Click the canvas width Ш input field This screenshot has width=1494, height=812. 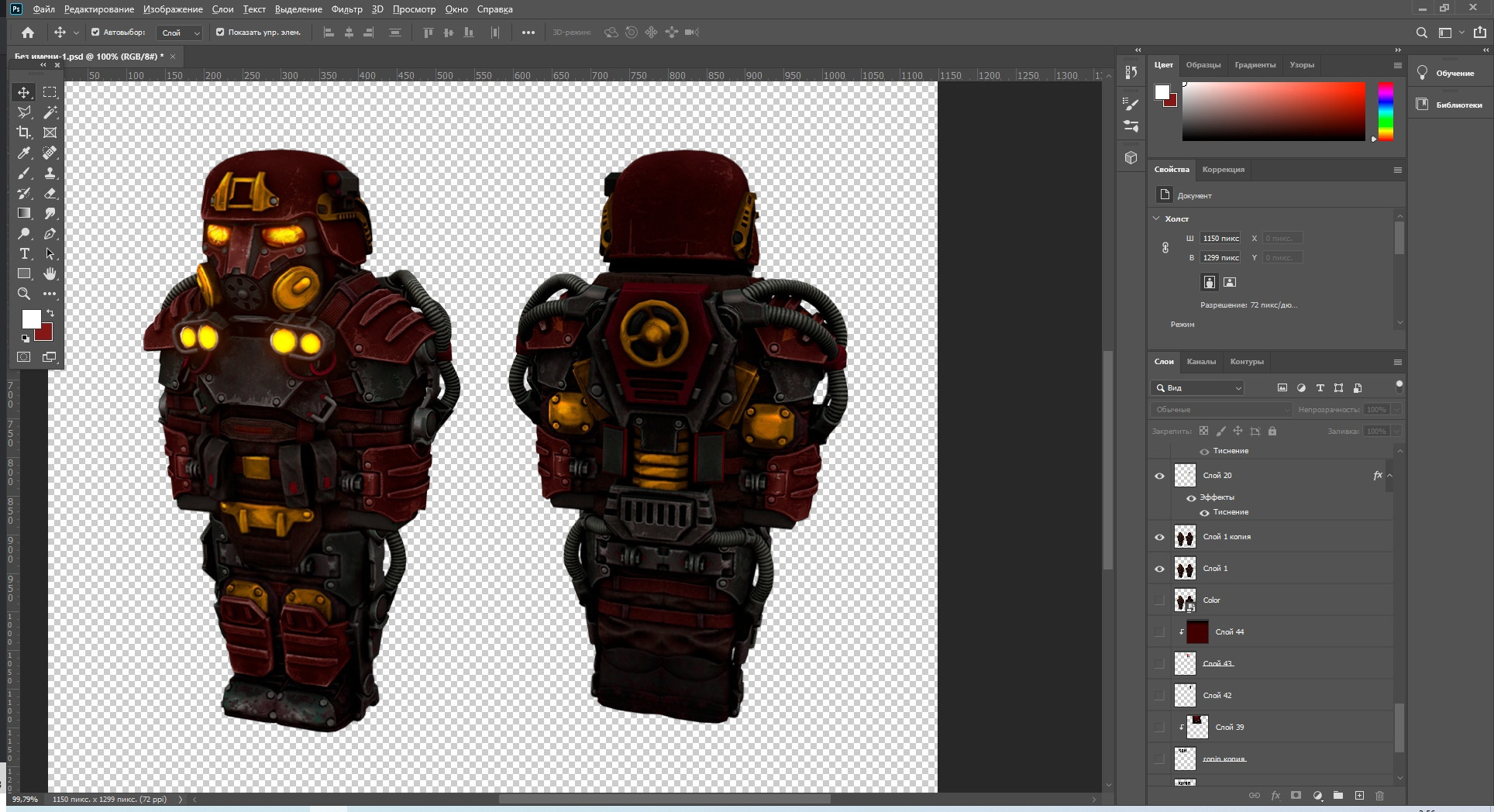coord(1220,239)
